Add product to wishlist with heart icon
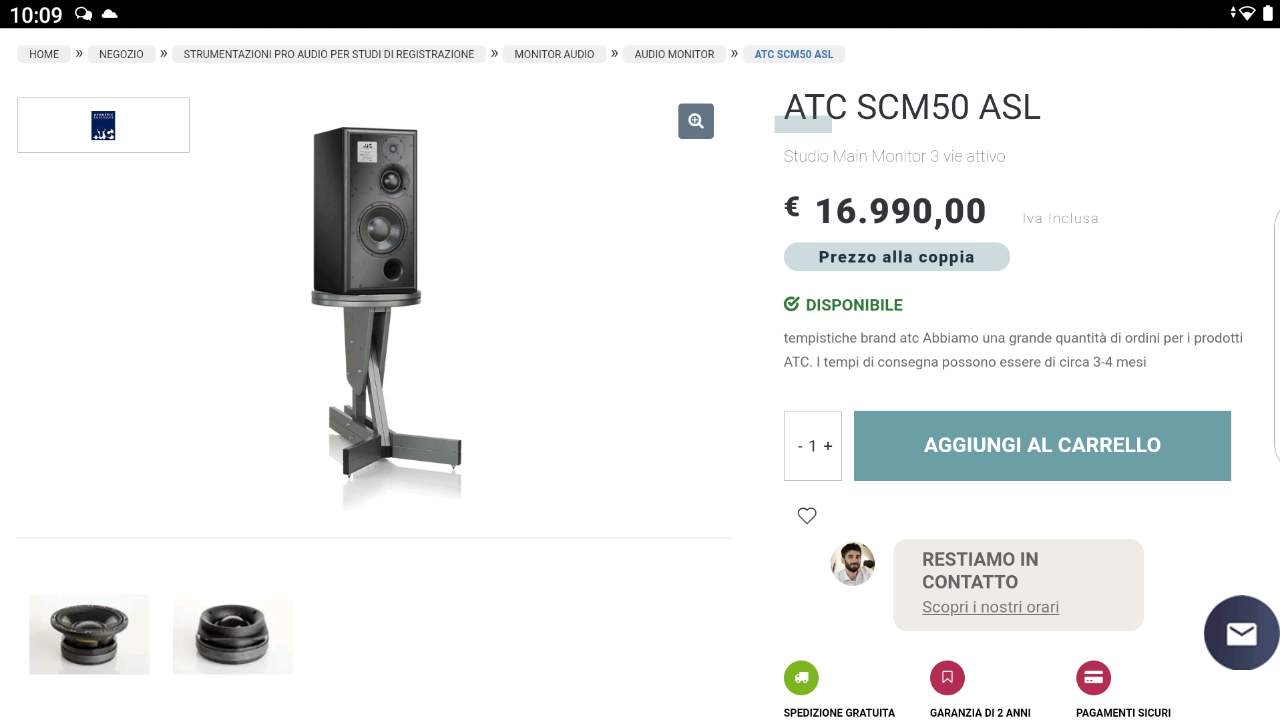The width and height of the screenshot is (1280, 722). (807, 516)
